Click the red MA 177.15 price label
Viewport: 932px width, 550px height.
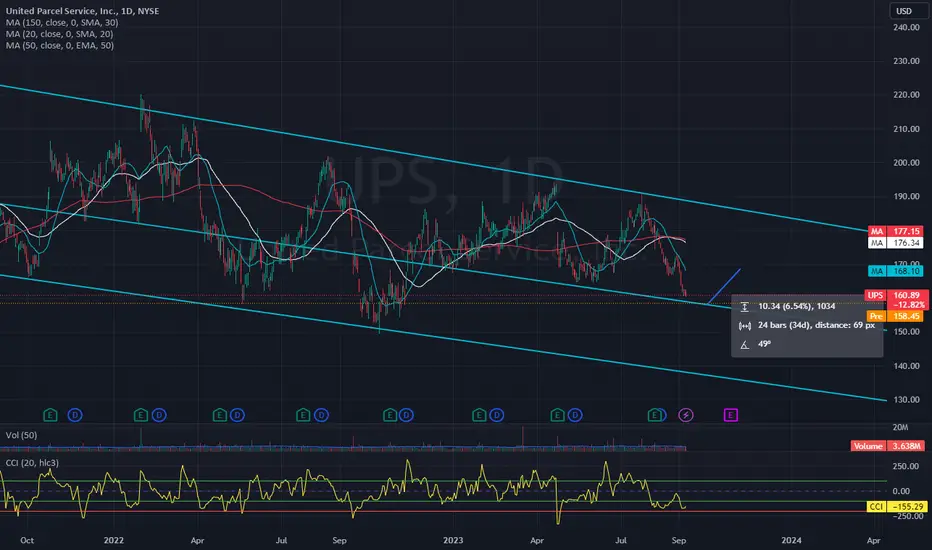[x=895, y=231]
